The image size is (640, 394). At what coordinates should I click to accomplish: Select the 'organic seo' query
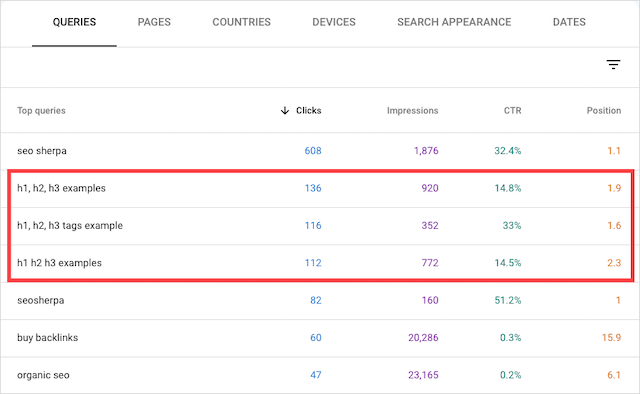point(43,375)
